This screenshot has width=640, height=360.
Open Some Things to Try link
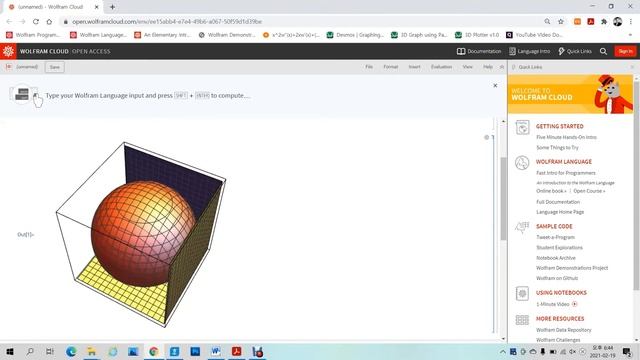(557, 148)
